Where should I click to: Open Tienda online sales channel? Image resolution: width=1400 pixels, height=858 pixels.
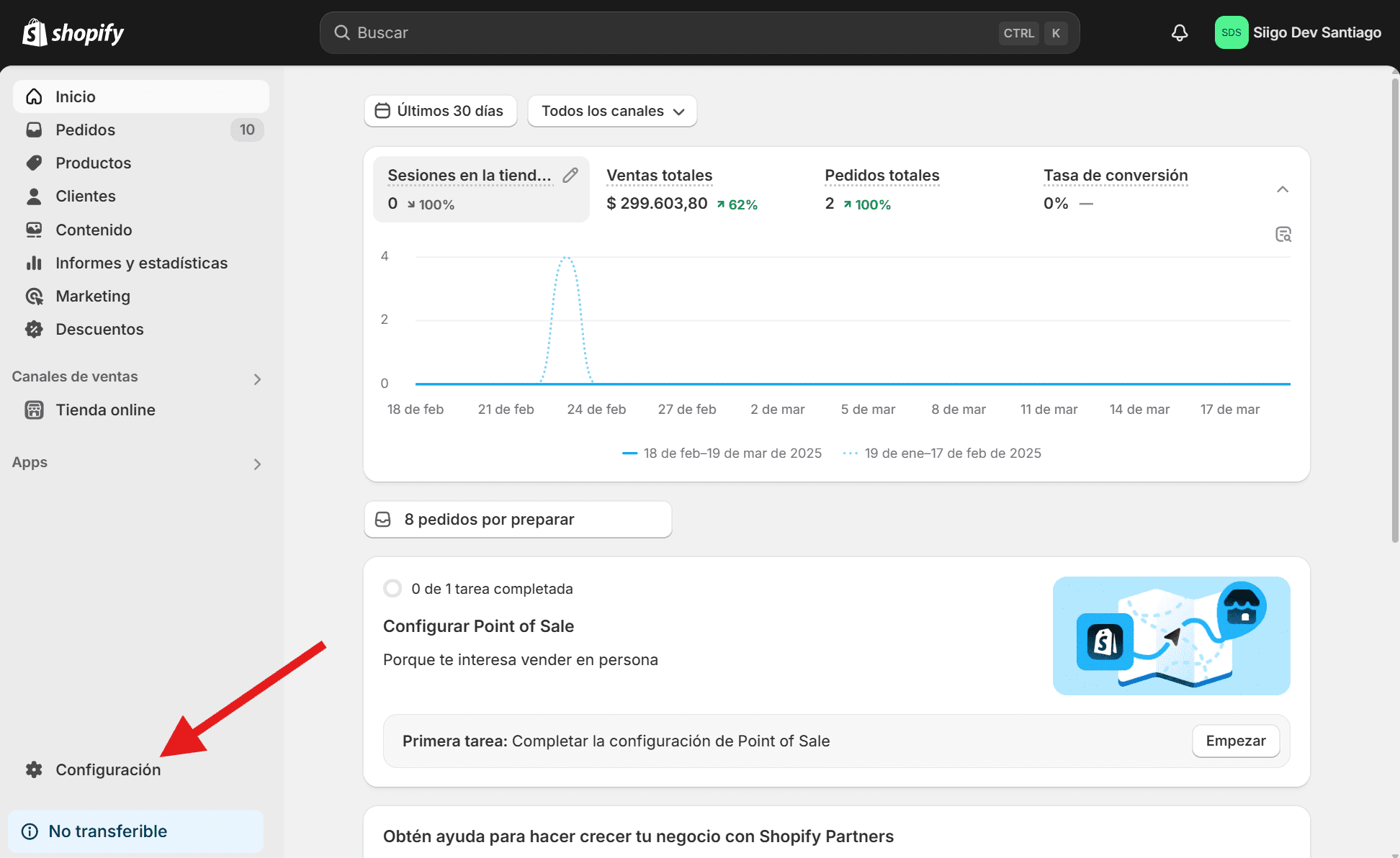141,410
